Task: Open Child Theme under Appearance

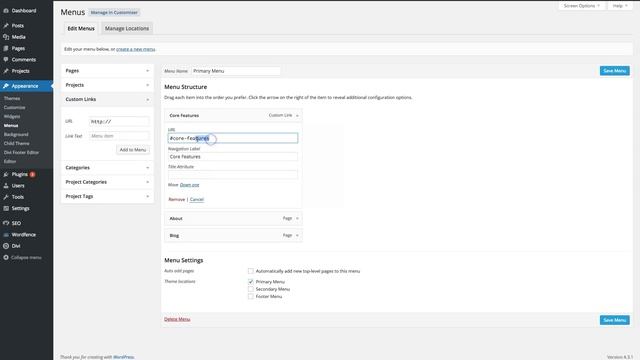Action: click(x=16, y=143)
